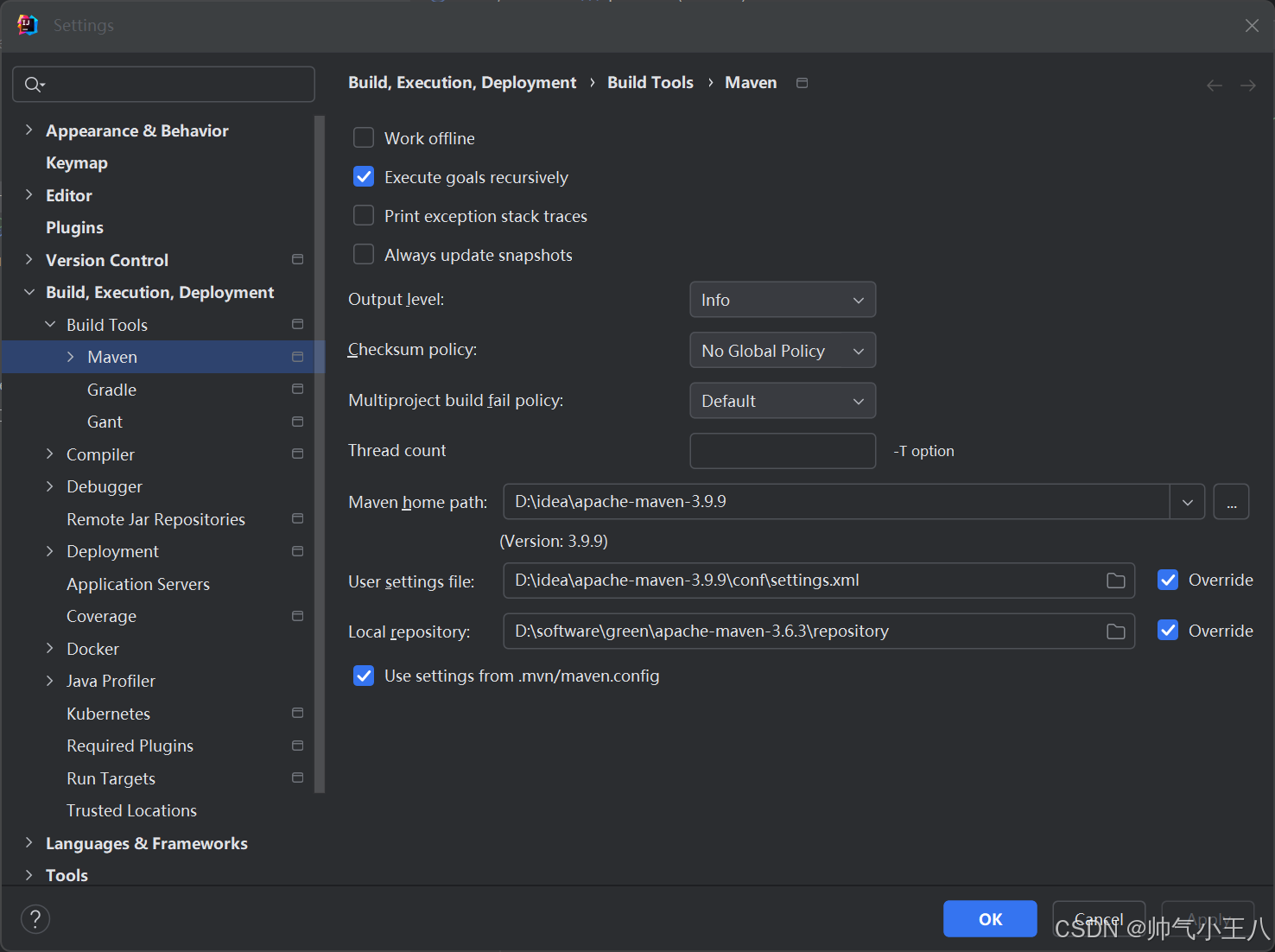Expand the Docker tree node
The height and width of the screenshot is (952, 1275).
click(49, 648)
